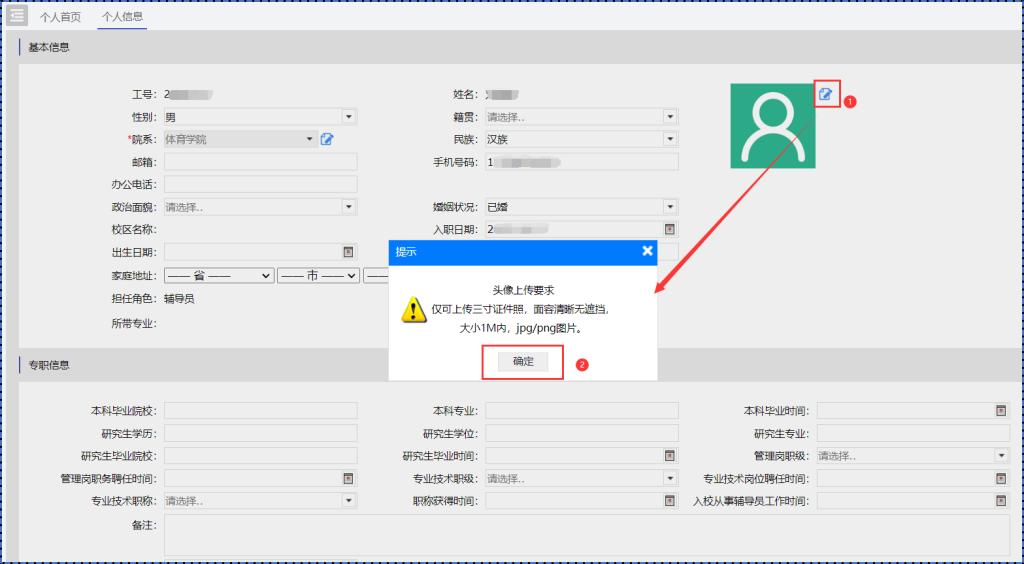Expand the 性别 dropdown
This screenshot has width=1024, height=564.
pyautogui.click(x=348, y=117)
